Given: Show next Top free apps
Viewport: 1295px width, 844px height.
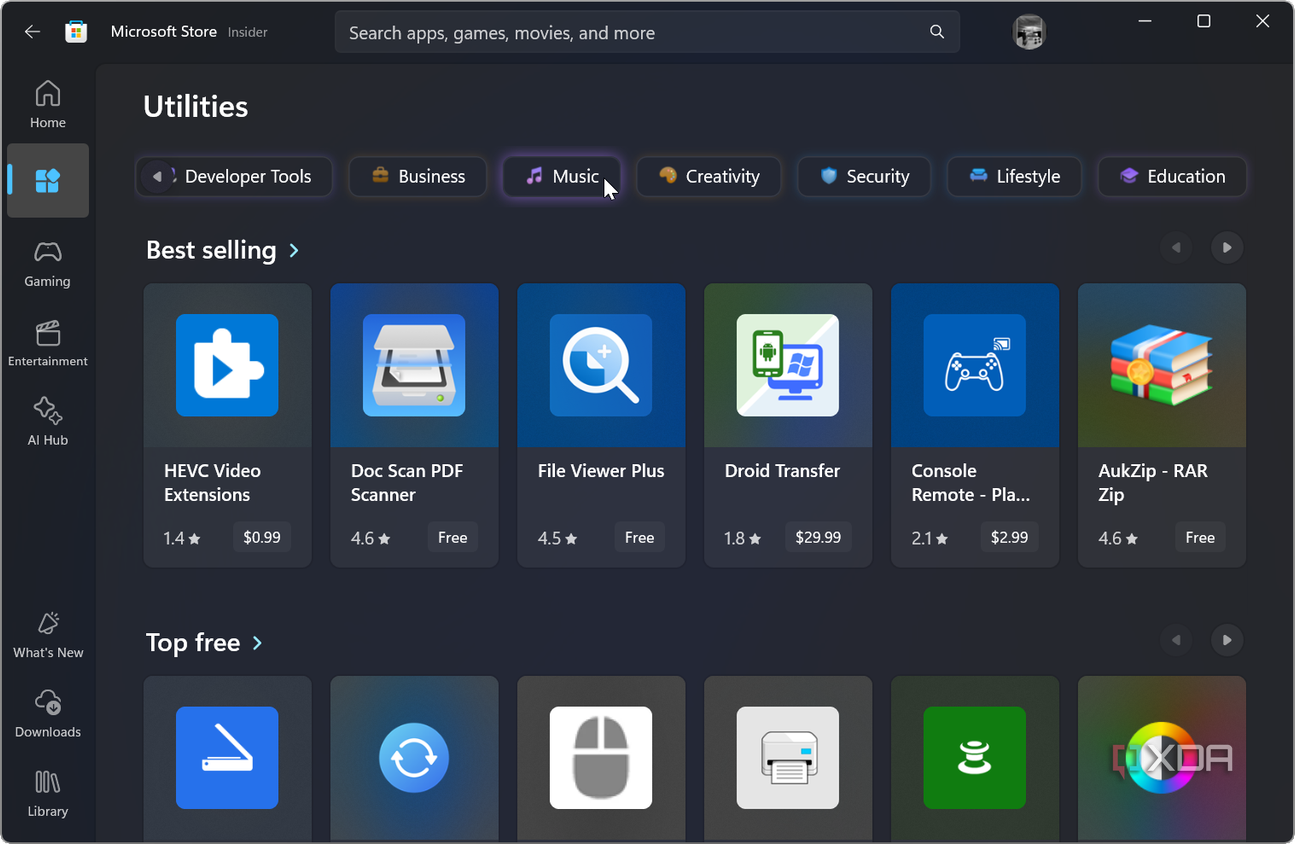Looking at the screenshot, I should [1227, 640].
